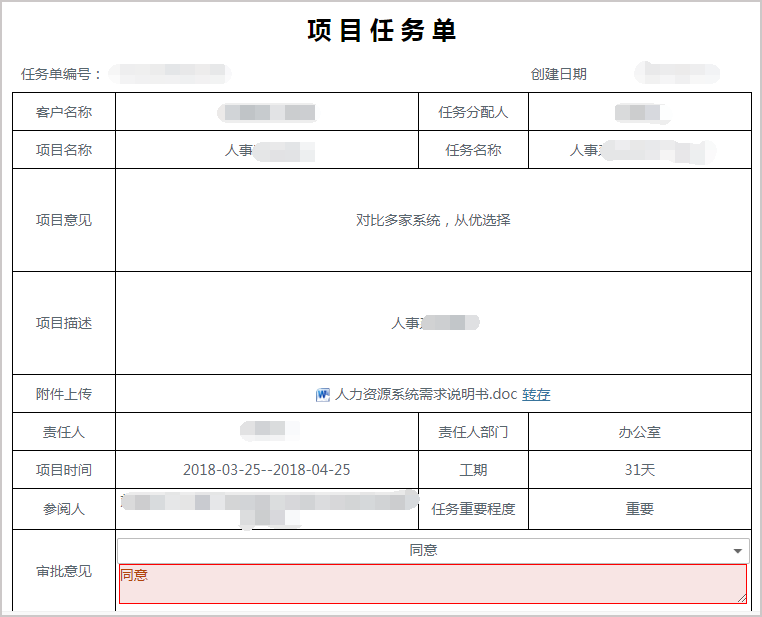Select the 任务单编号 label
The image size is (762, 617).
pos(61,74)
